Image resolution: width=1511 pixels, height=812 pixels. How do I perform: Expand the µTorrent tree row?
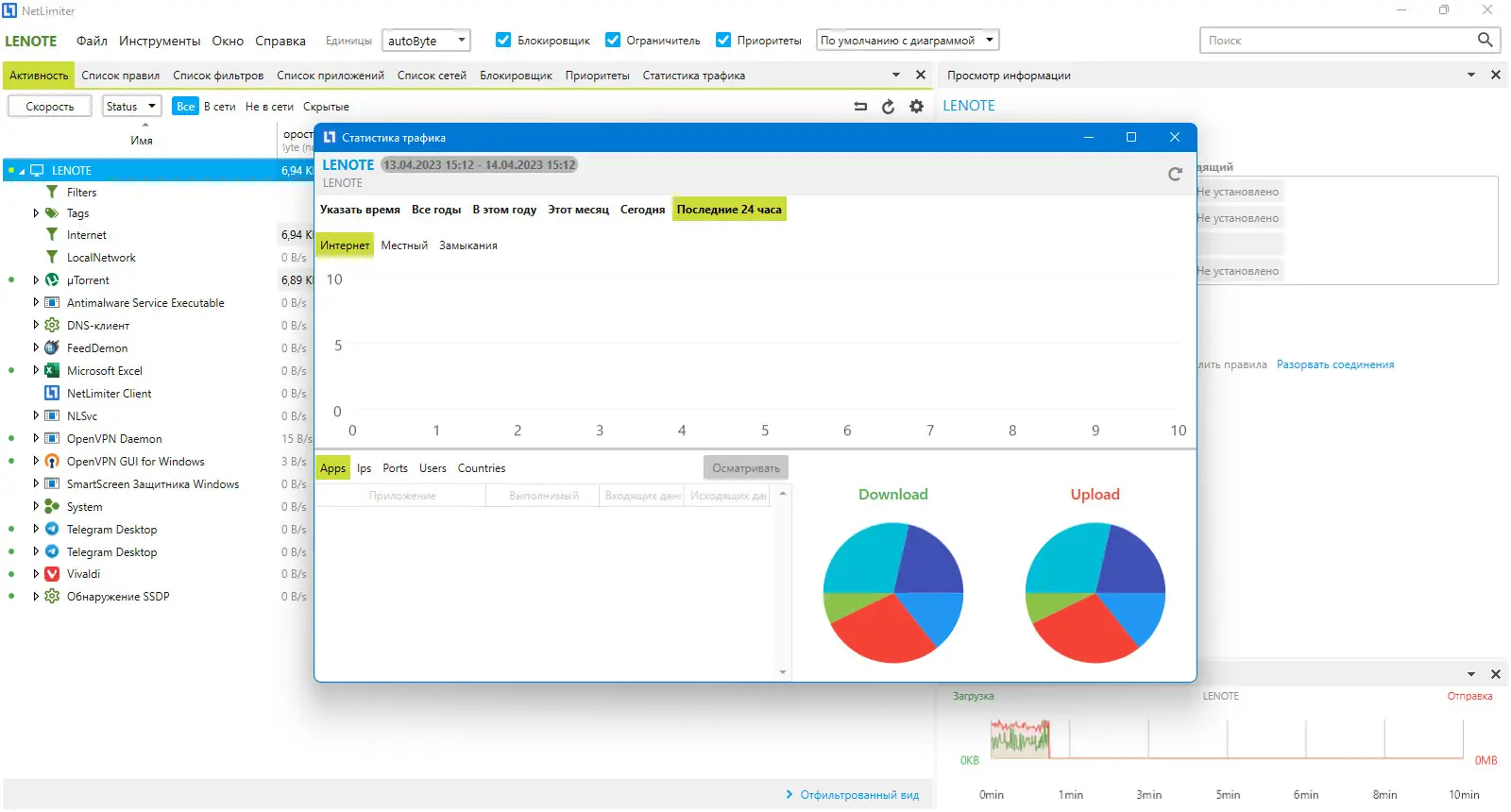36,280
